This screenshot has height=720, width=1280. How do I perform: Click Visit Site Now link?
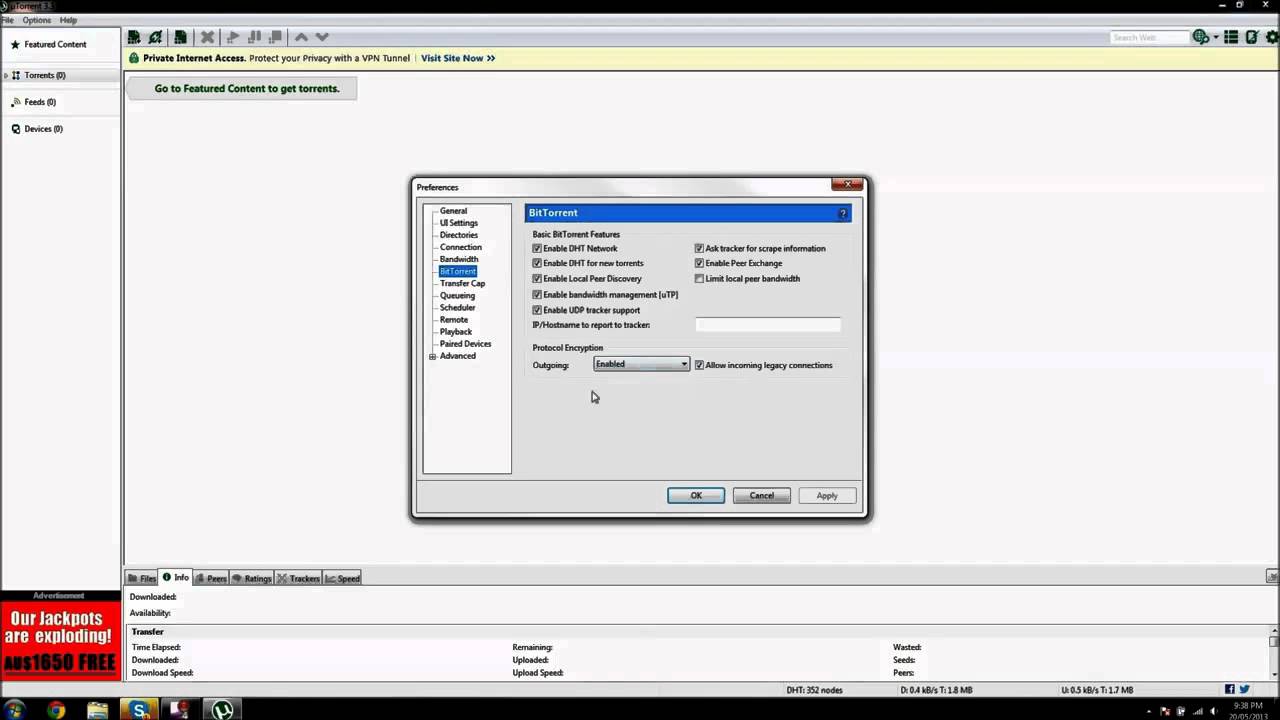(458, 58)
